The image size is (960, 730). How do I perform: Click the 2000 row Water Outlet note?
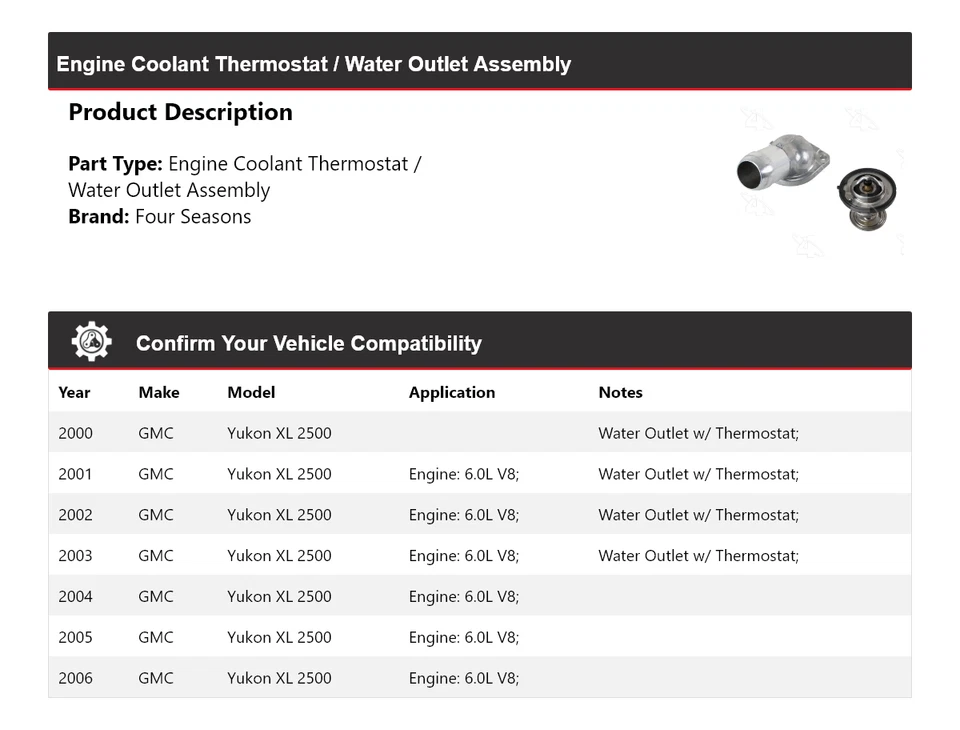[x=698, y=433]
